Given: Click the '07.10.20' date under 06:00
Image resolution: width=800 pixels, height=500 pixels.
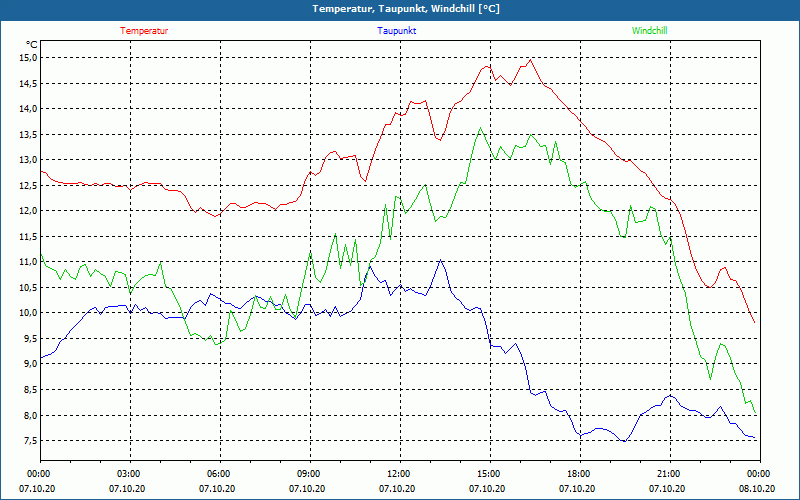Looking at the screenshot, I should click(x=217, y=488).
